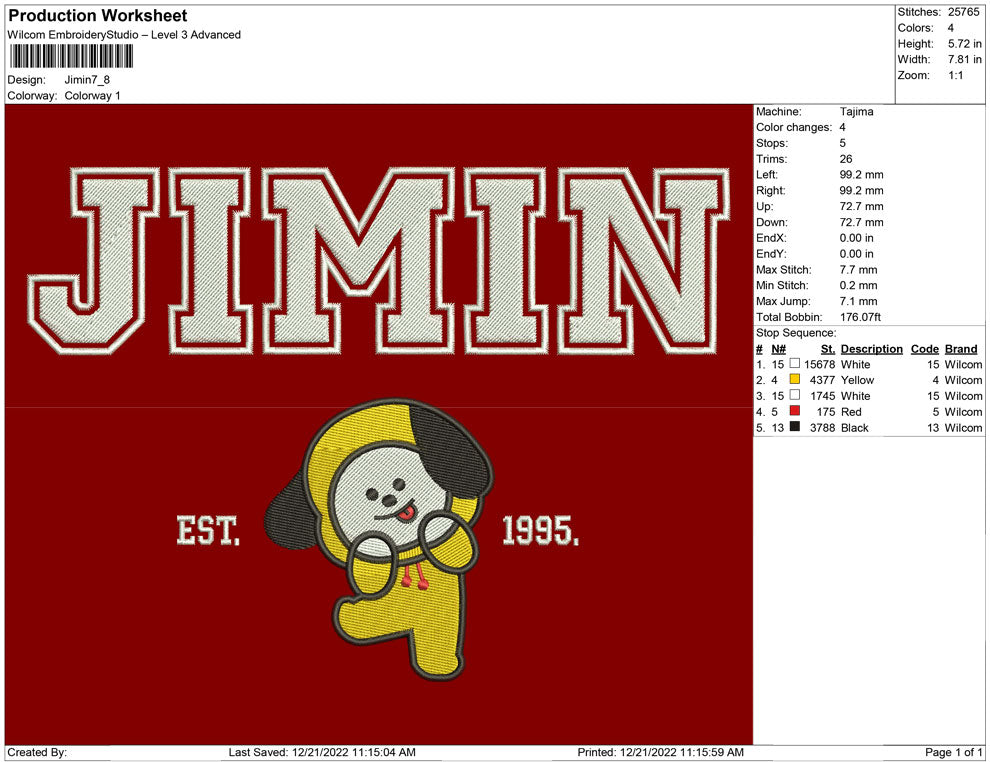
Task: Click the yellow-hooded puppy character design
Action: tap(380, 539)
